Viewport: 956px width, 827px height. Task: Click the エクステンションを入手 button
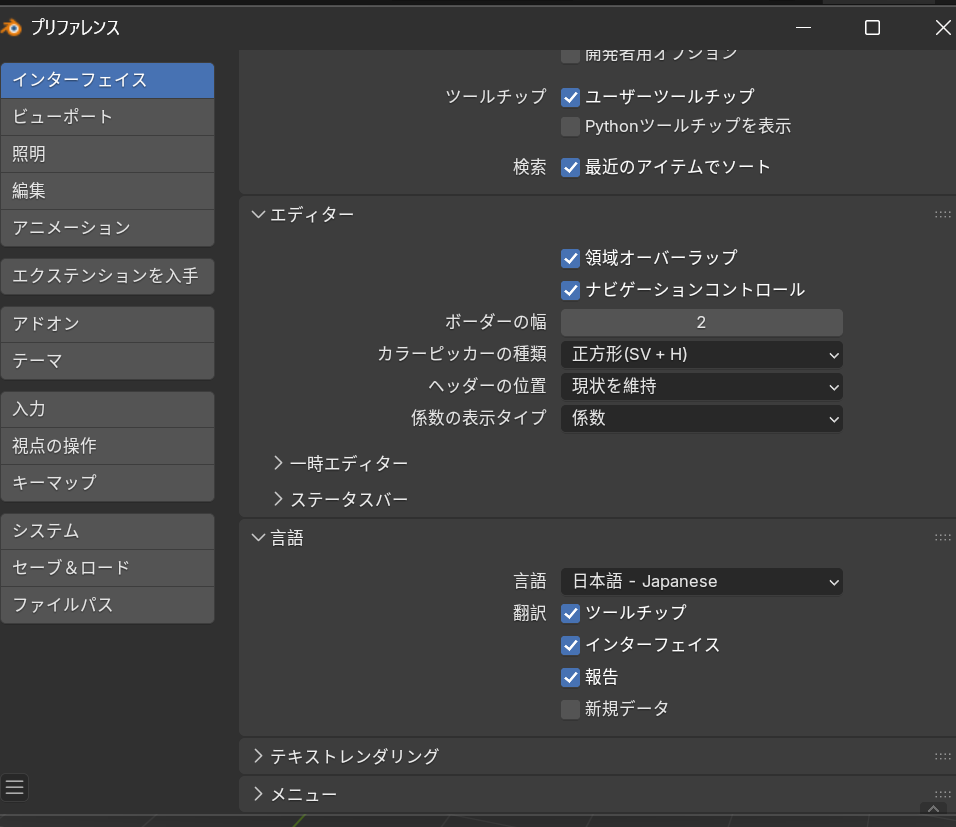107,276
